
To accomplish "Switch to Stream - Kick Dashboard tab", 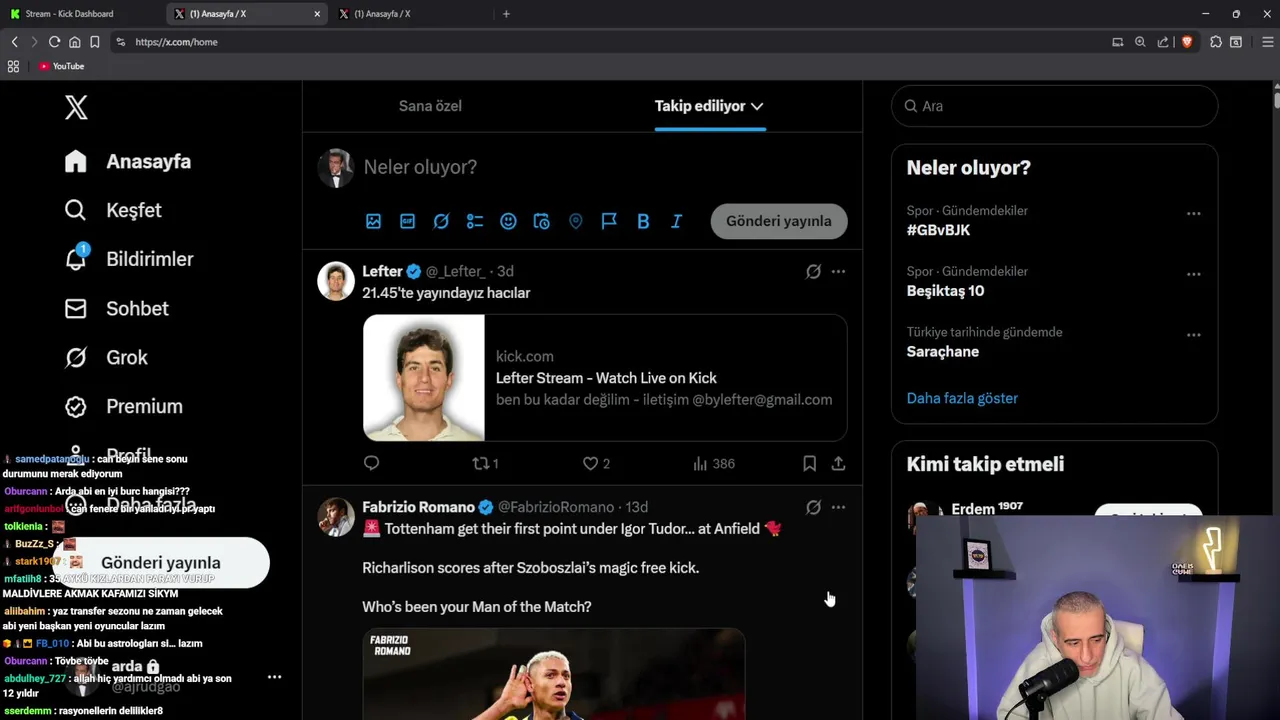I will click(82, 14).
